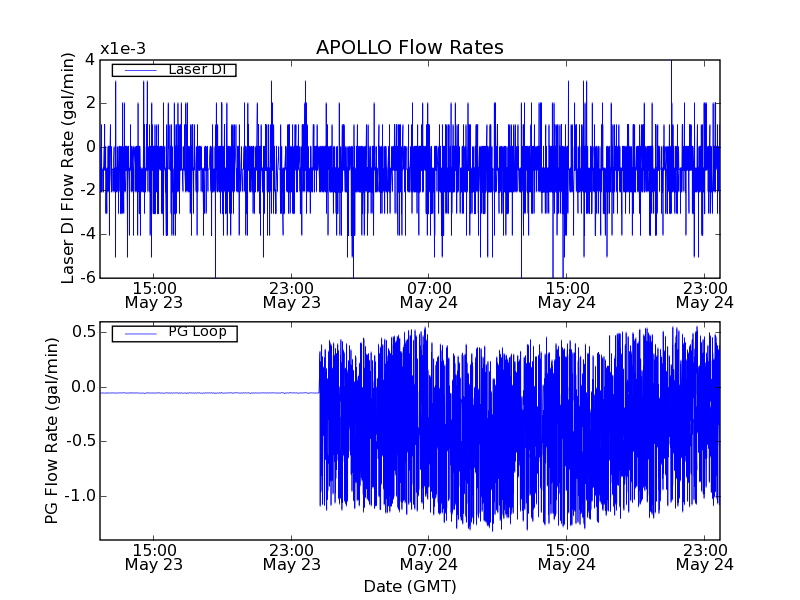
Task: Select the PG Loop legend label
Action: [197, 332]
